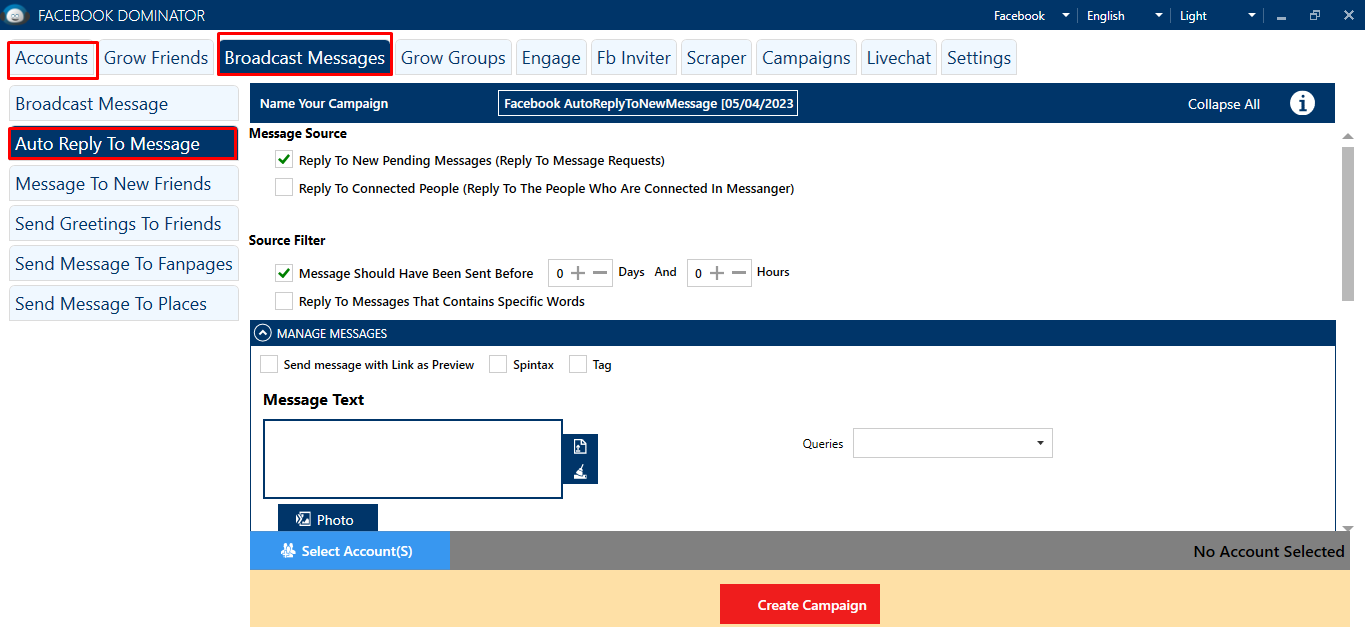
Task: Open the Queries combo box
Action: pos(953,443)
